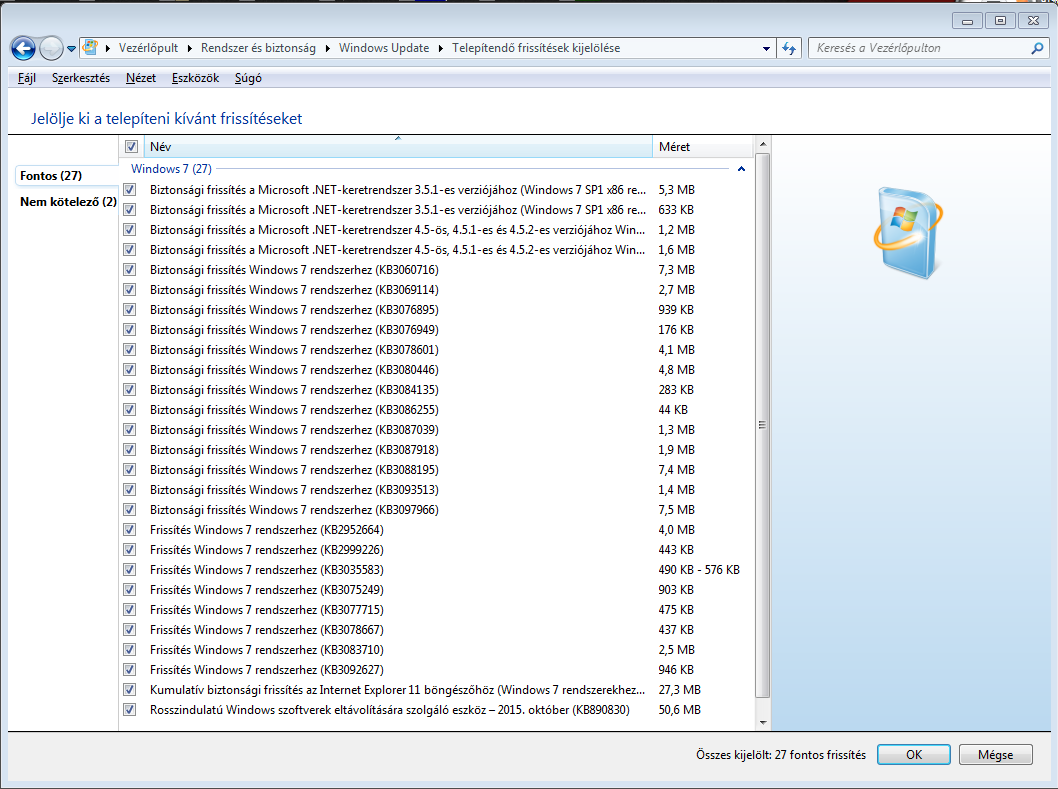Select the KB3078601 security update row
The width and height of the screenshot is (1058, 789).
(436, 350)
